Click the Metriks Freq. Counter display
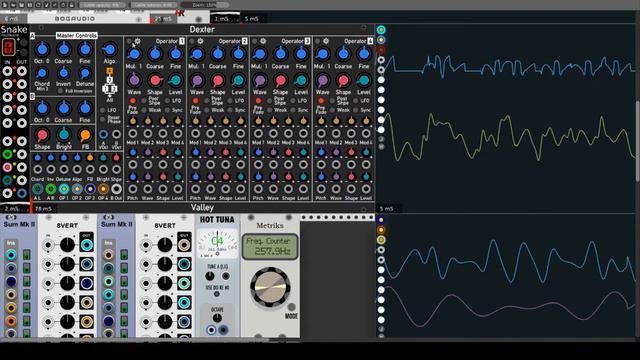 click(270, 247)
